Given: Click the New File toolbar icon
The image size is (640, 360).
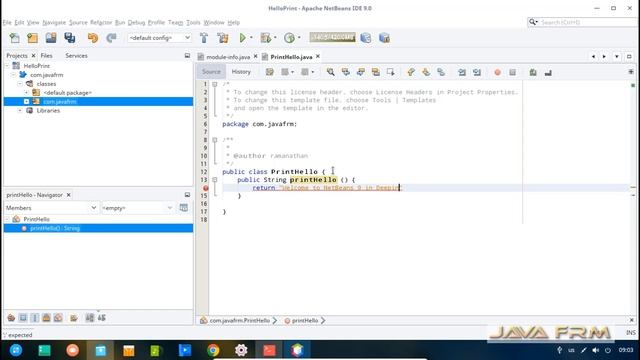Looking at the screenshot, I should 15,38.
